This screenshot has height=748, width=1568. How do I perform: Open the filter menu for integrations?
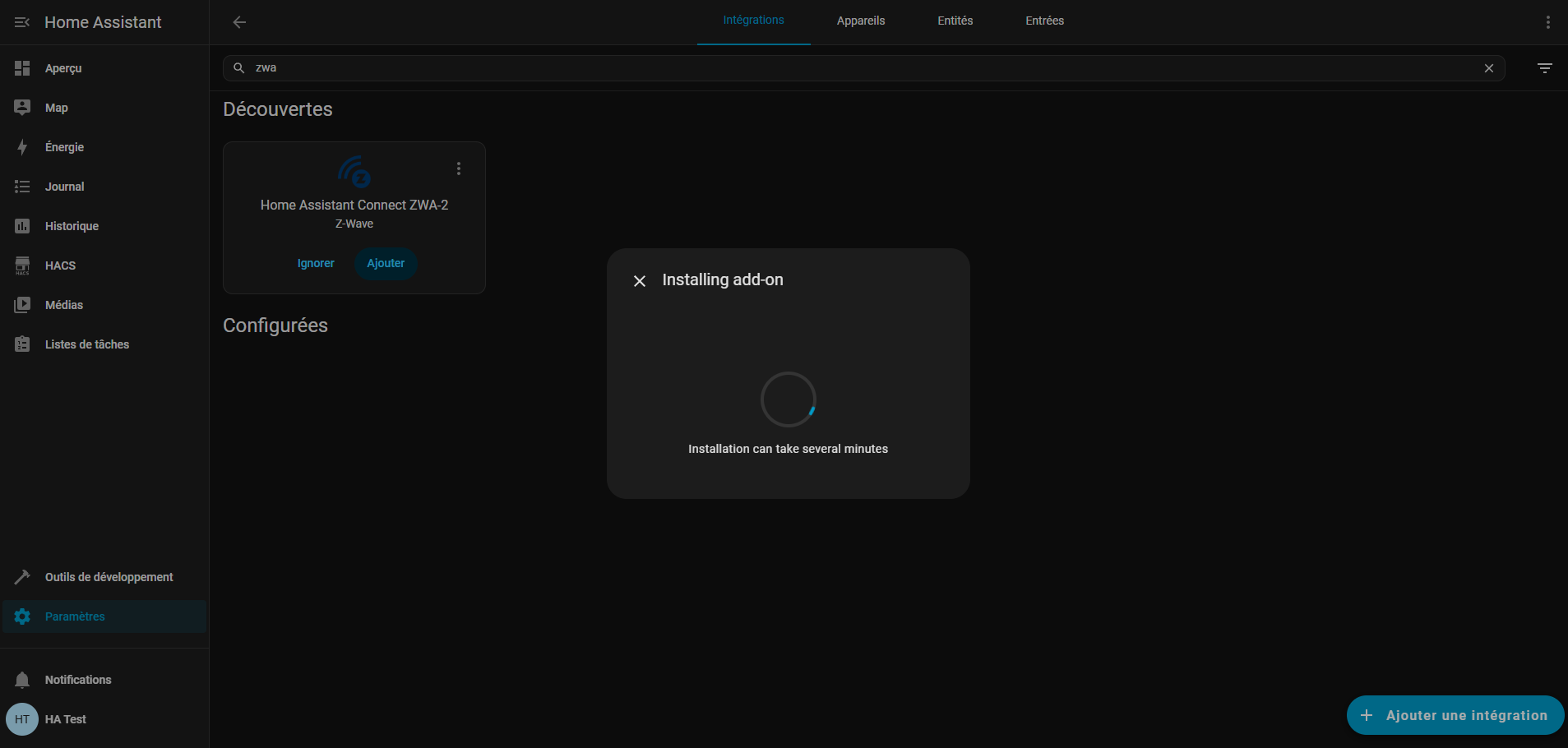[x=1544, y=68]
